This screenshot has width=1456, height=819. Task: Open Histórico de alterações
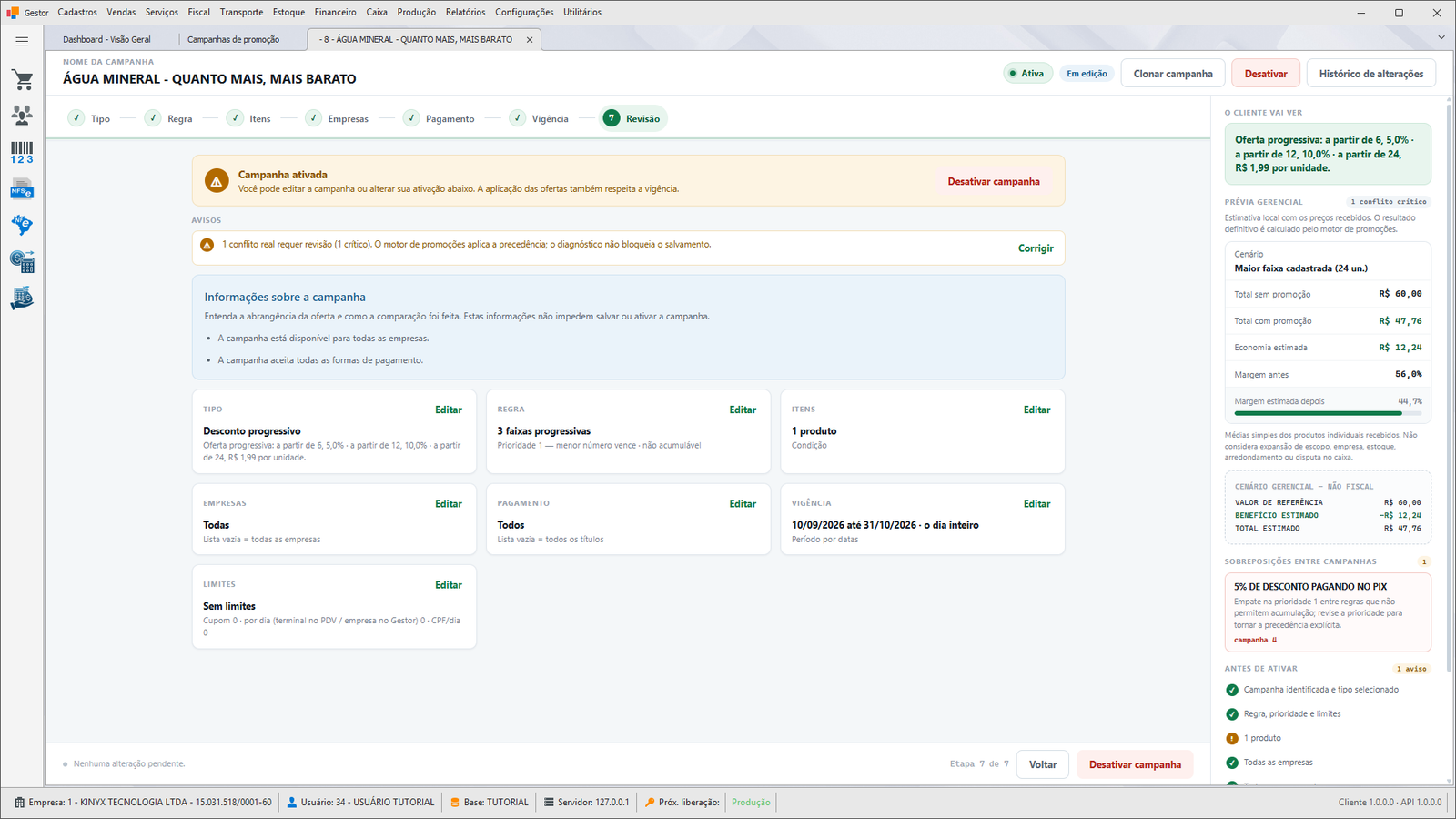coord(1371,74)
